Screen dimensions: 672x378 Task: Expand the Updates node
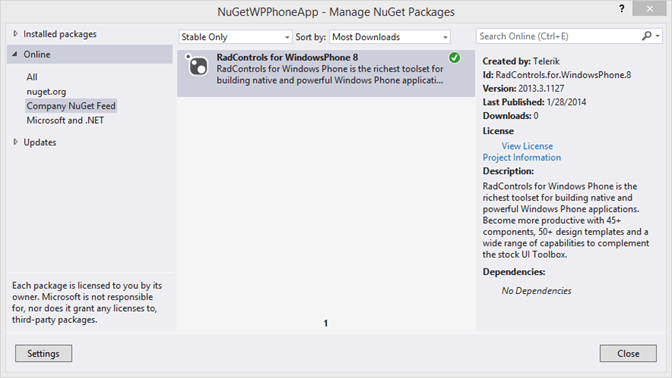[15, 142]
